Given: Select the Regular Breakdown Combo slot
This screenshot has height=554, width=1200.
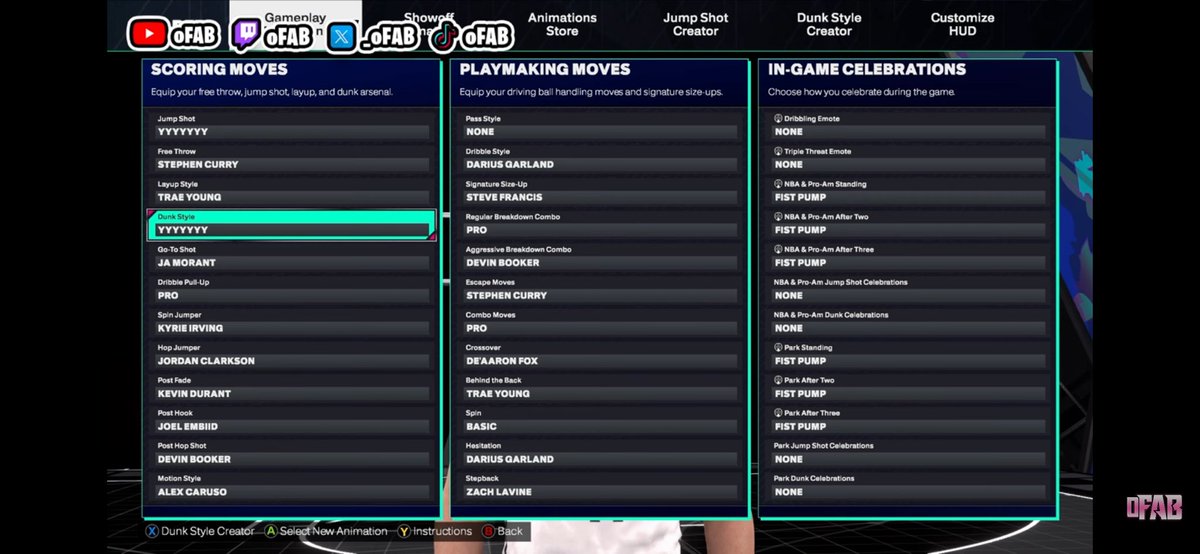Looking at the screenshot, I should pos(600,224).
